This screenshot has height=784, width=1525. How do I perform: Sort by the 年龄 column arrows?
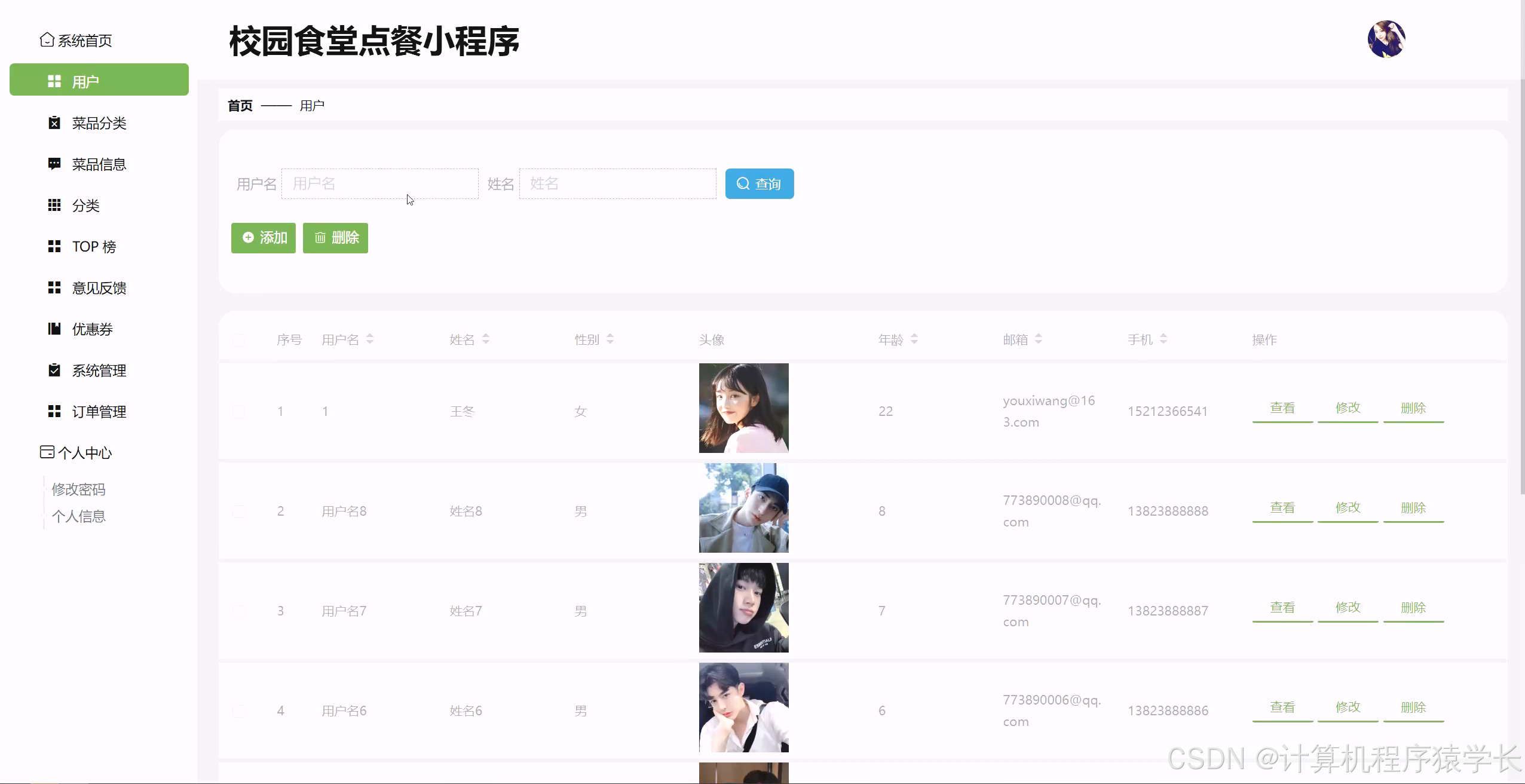coord(915,339)
